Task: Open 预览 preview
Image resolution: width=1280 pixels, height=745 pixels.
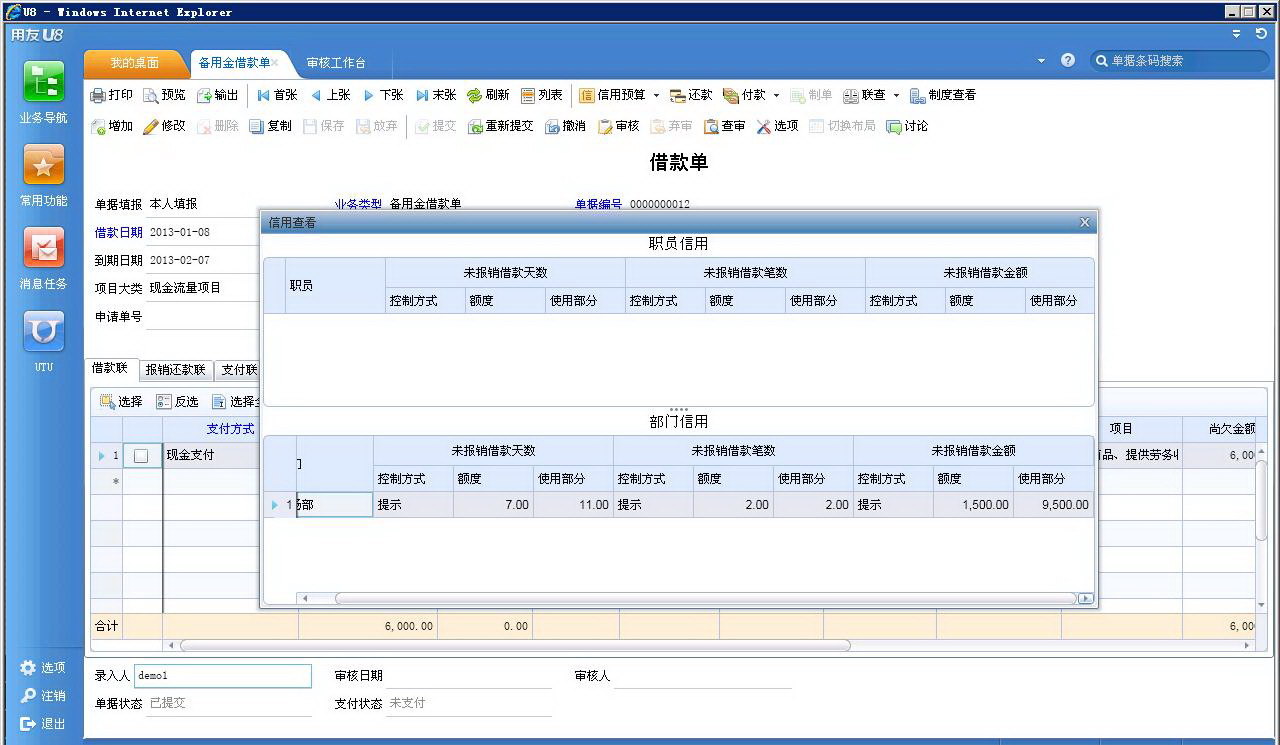Action: [164, 95]
